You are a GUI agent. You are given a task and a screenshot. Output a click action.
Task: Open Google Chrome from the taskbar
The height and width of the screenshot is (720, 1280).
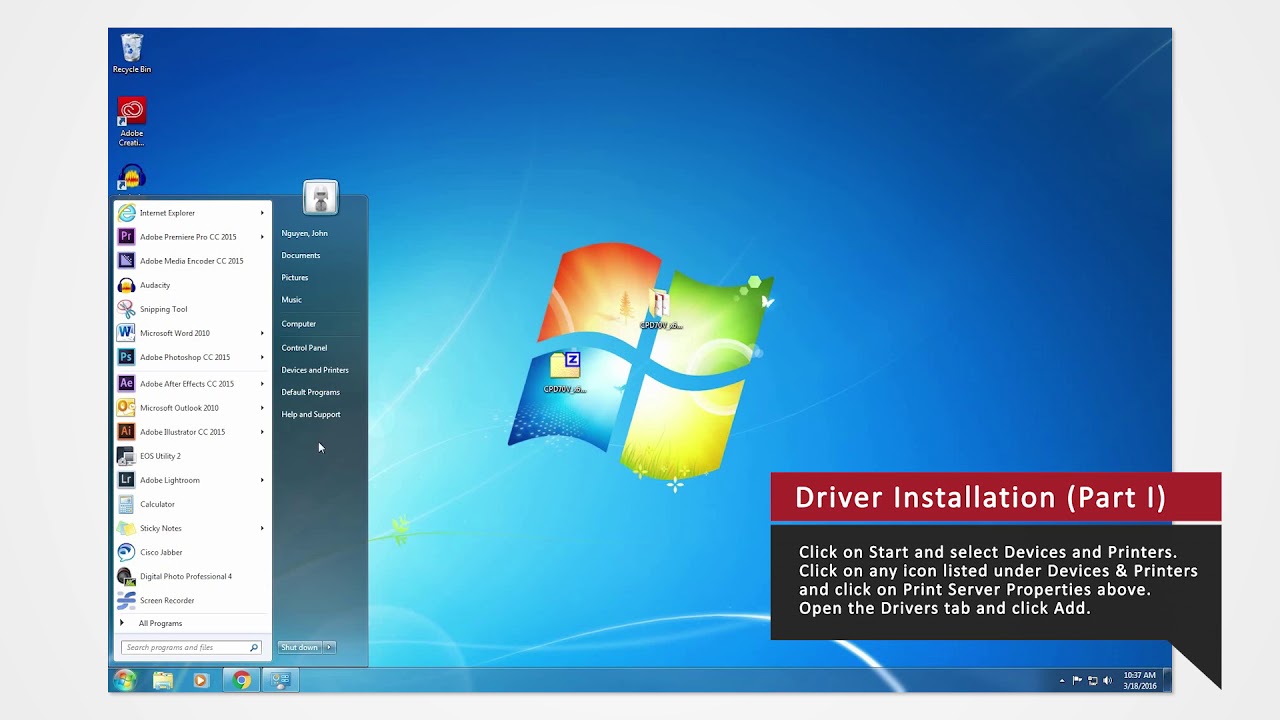coord(241,680)
